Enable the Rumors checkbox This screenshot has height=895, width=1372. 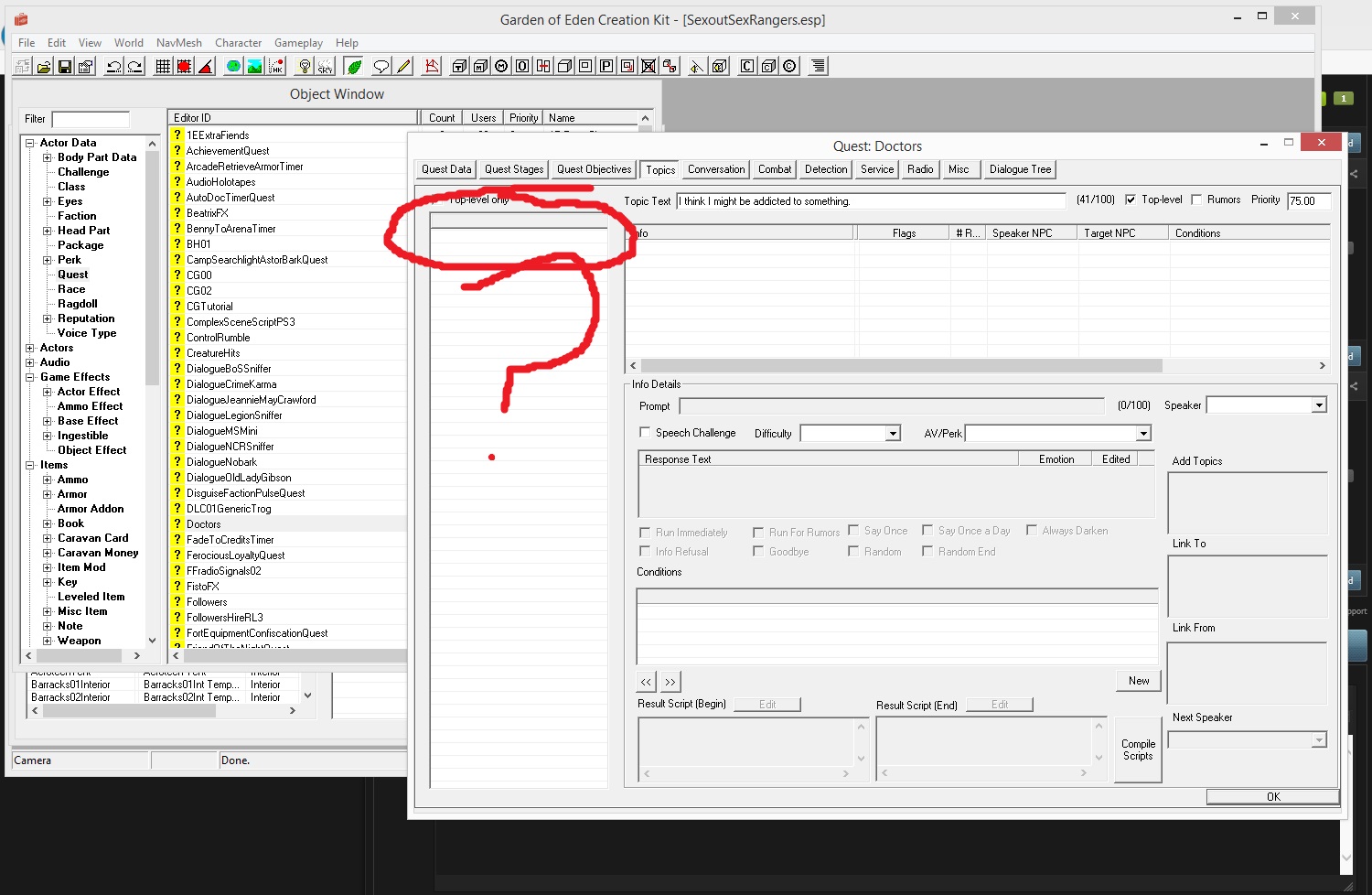point(1196,199)
